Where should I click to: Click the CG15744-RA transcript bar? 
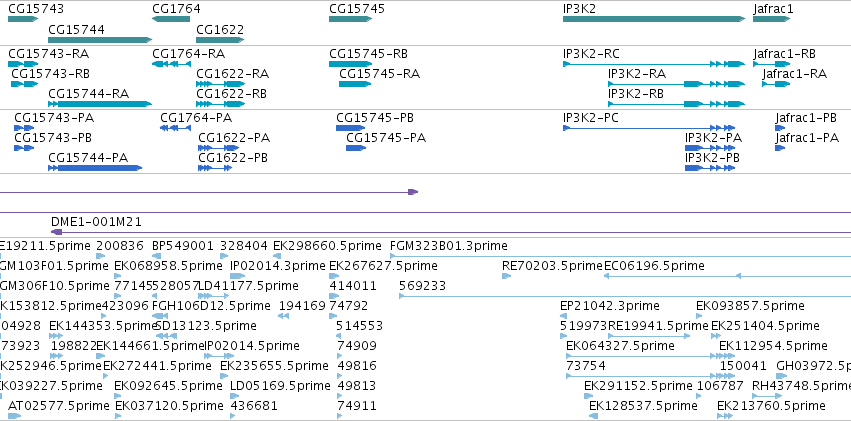coord(100,104)
